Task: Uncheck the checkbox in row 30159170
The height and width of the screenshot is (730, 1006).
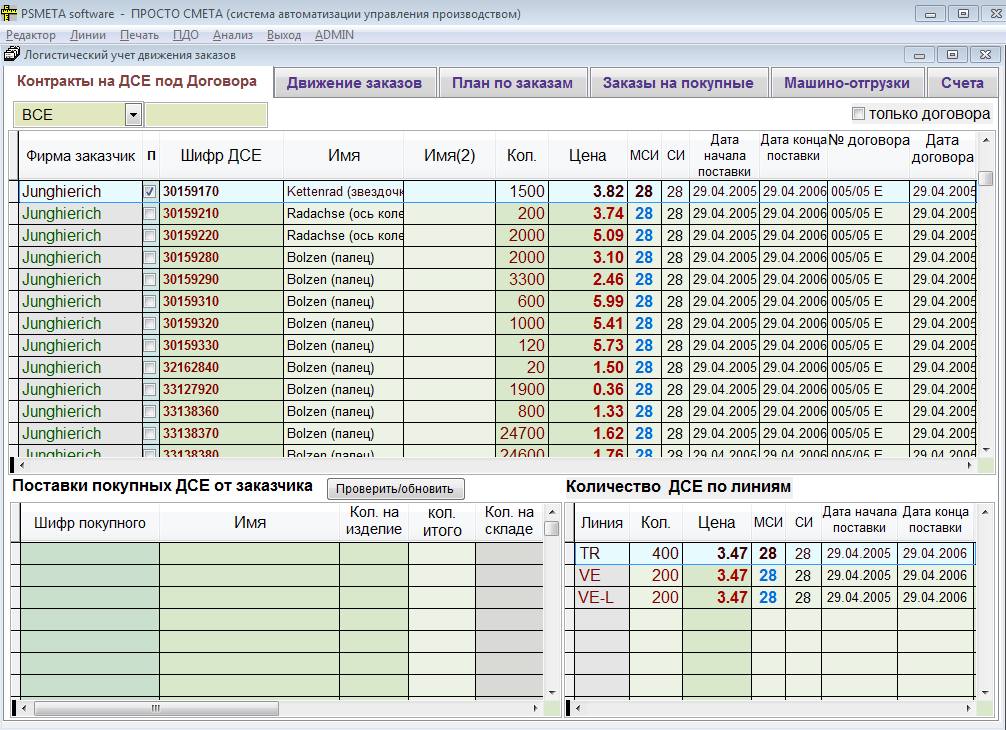Action: coord(150,191)
